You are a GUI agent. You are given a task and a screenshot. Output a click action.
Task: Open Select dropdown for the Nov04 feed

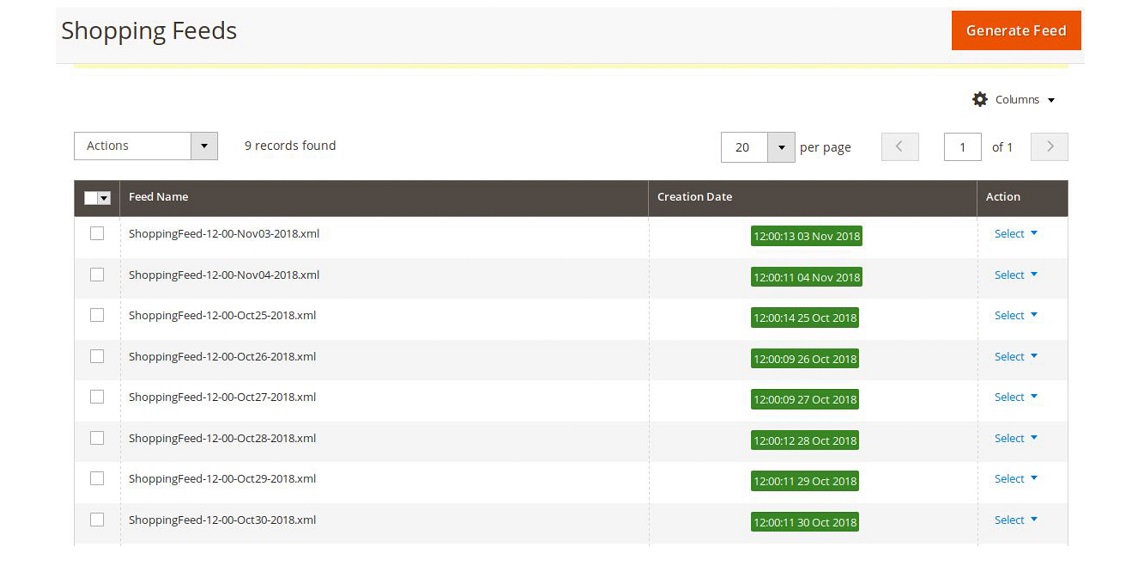pyautogui.click(x=1015, y=275)
